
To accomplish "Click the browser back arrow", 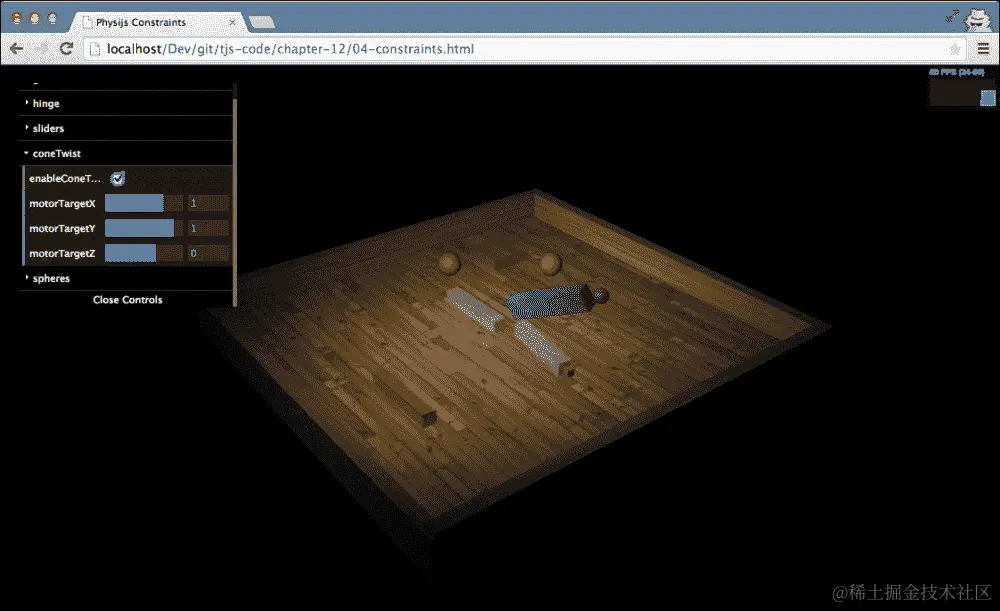I will click(x=17, y=48).
